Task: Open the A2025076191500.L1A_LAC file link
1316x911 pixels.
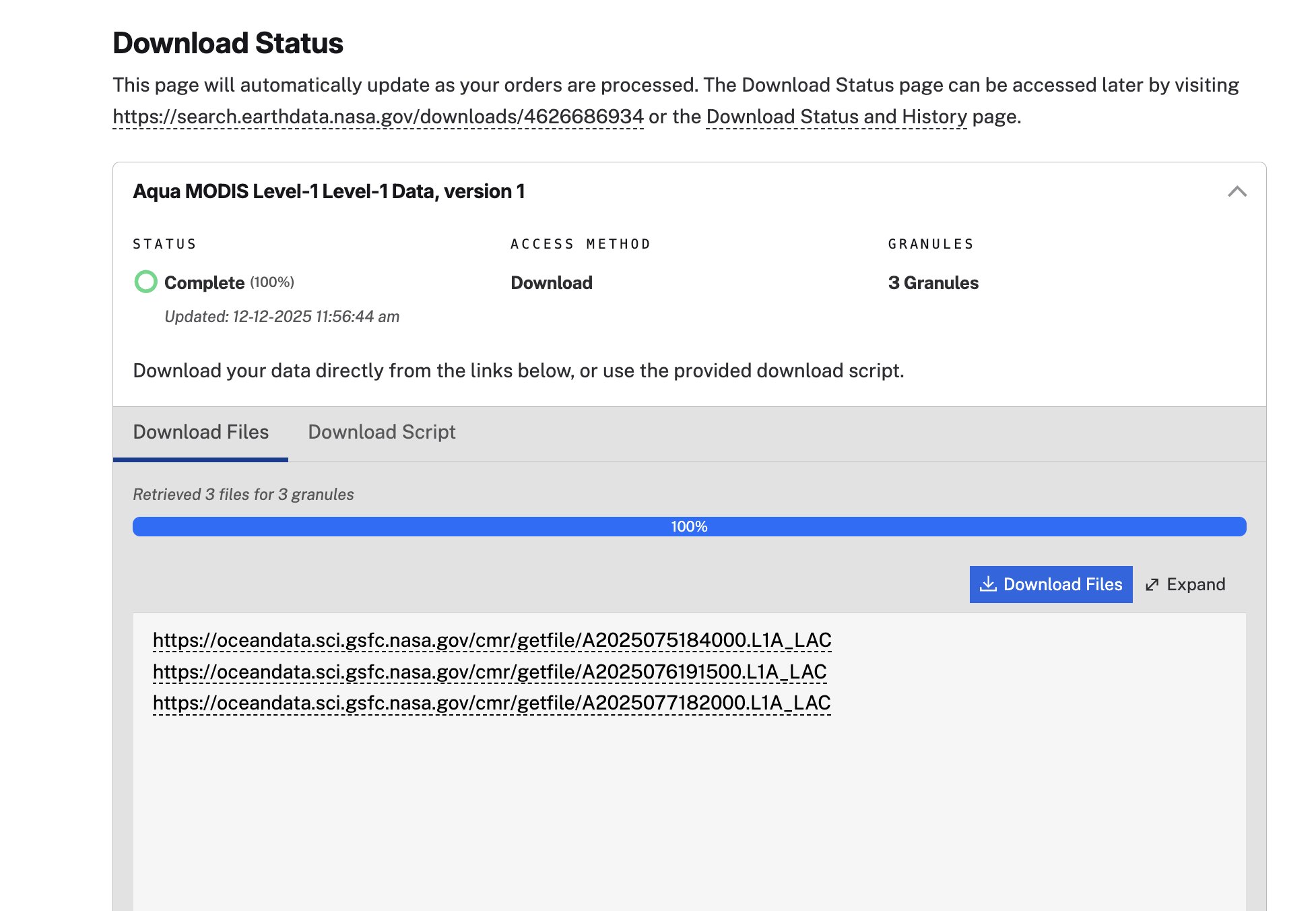Action: coord(490,671)
